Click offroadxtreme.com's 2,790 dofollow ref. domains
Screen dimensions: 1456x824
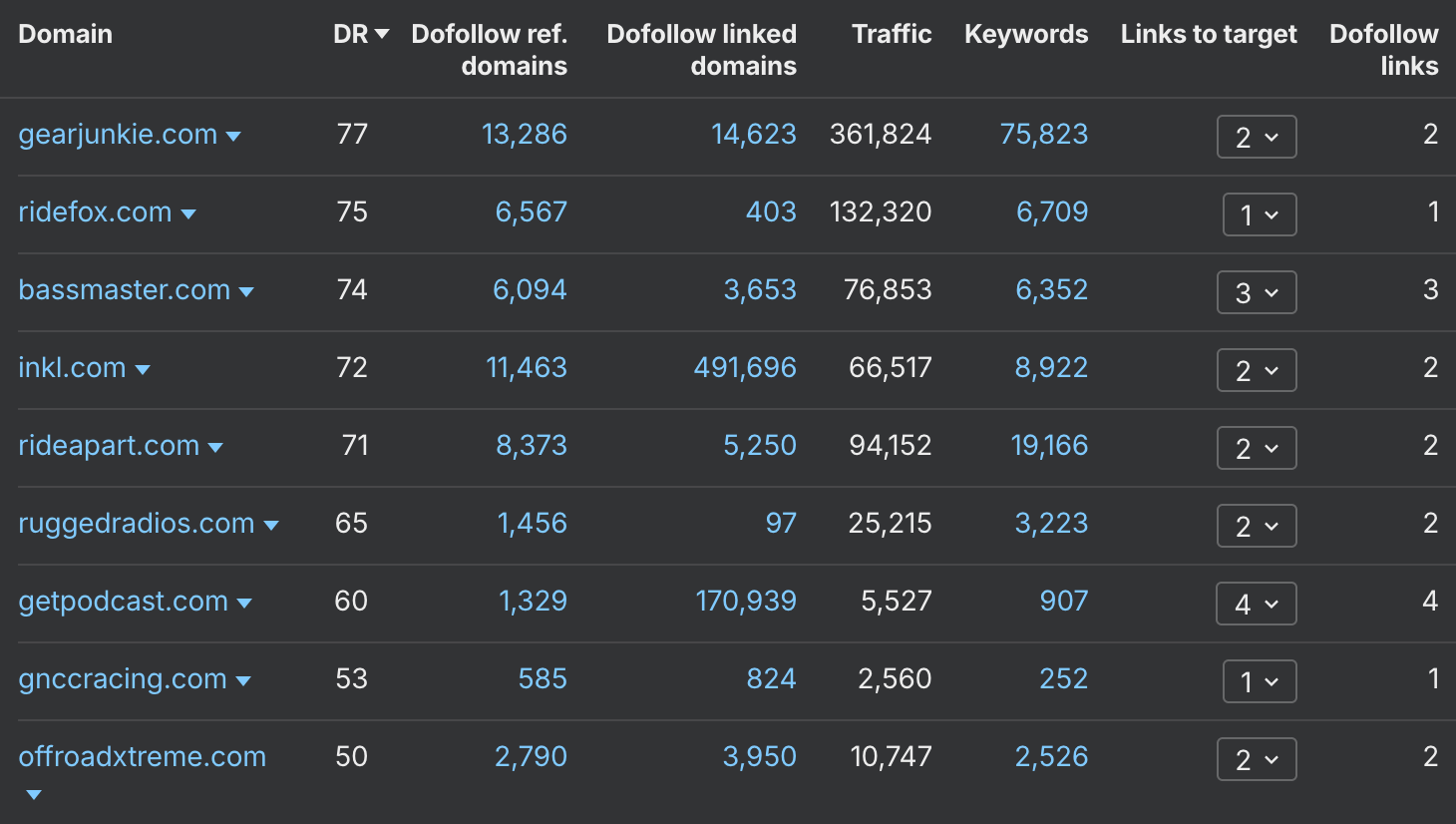pyautogui.click(x=531, y=757)
